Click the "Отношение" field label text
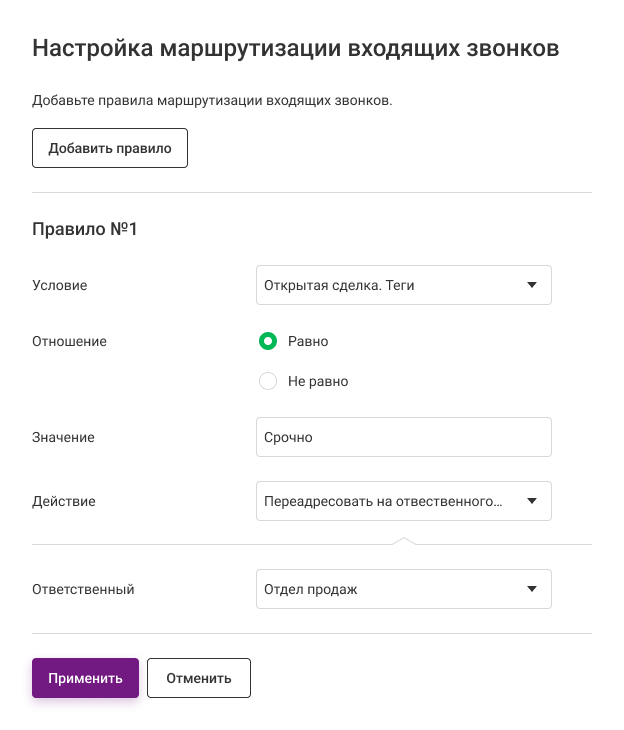The height and width of the screenshot is (730, 624). tap(69, 341)
